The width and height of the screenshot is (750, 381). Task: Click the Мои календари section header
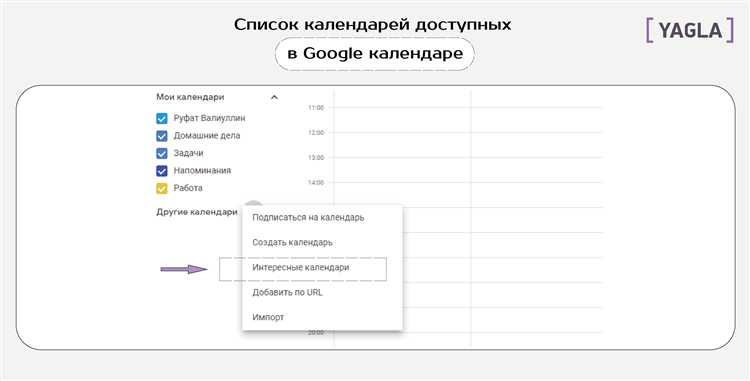pyautogui.click(x=190, y=97)
